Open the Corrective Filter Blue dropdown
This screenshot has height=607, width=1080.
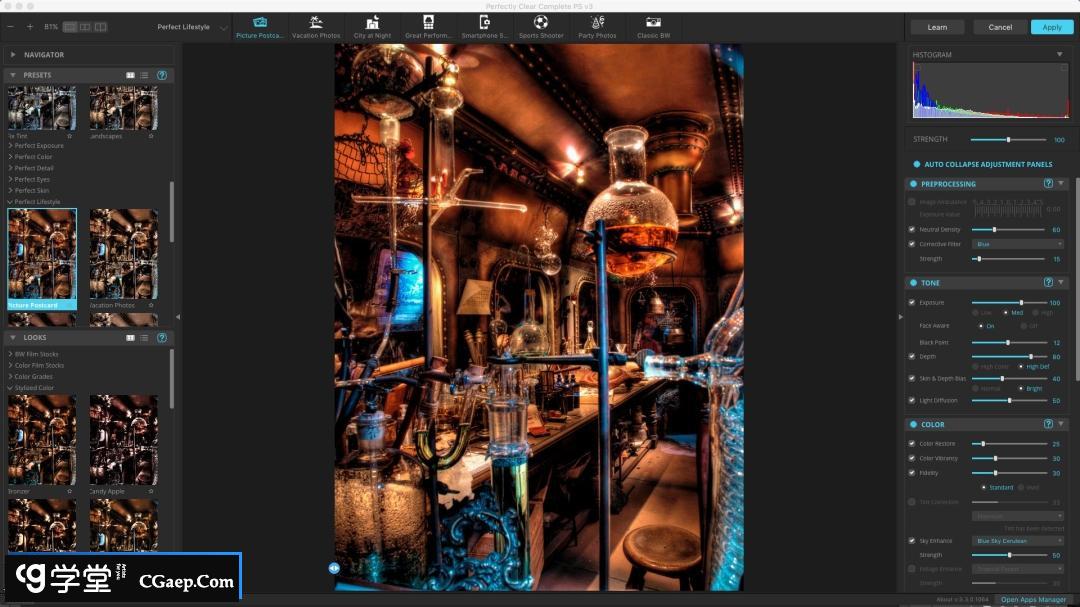(1017, 244)
